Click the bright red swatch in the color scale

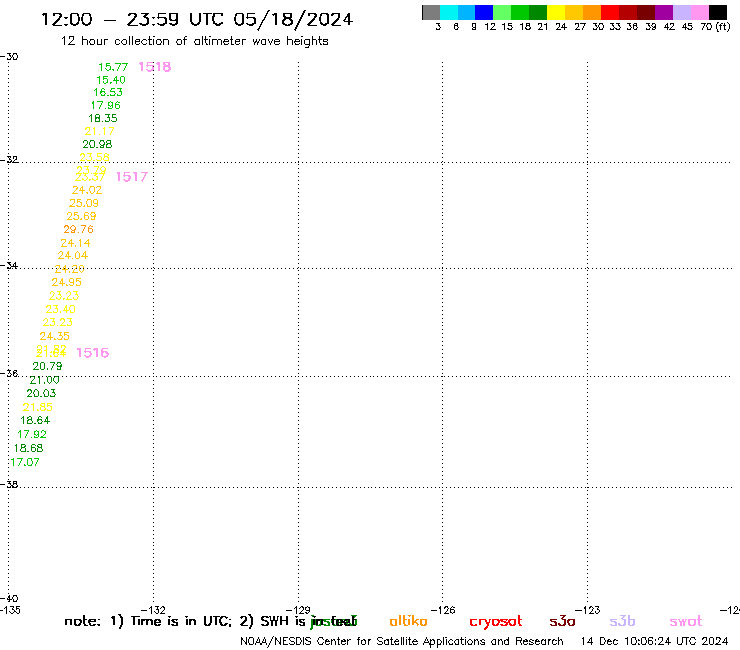click(610, 12)
